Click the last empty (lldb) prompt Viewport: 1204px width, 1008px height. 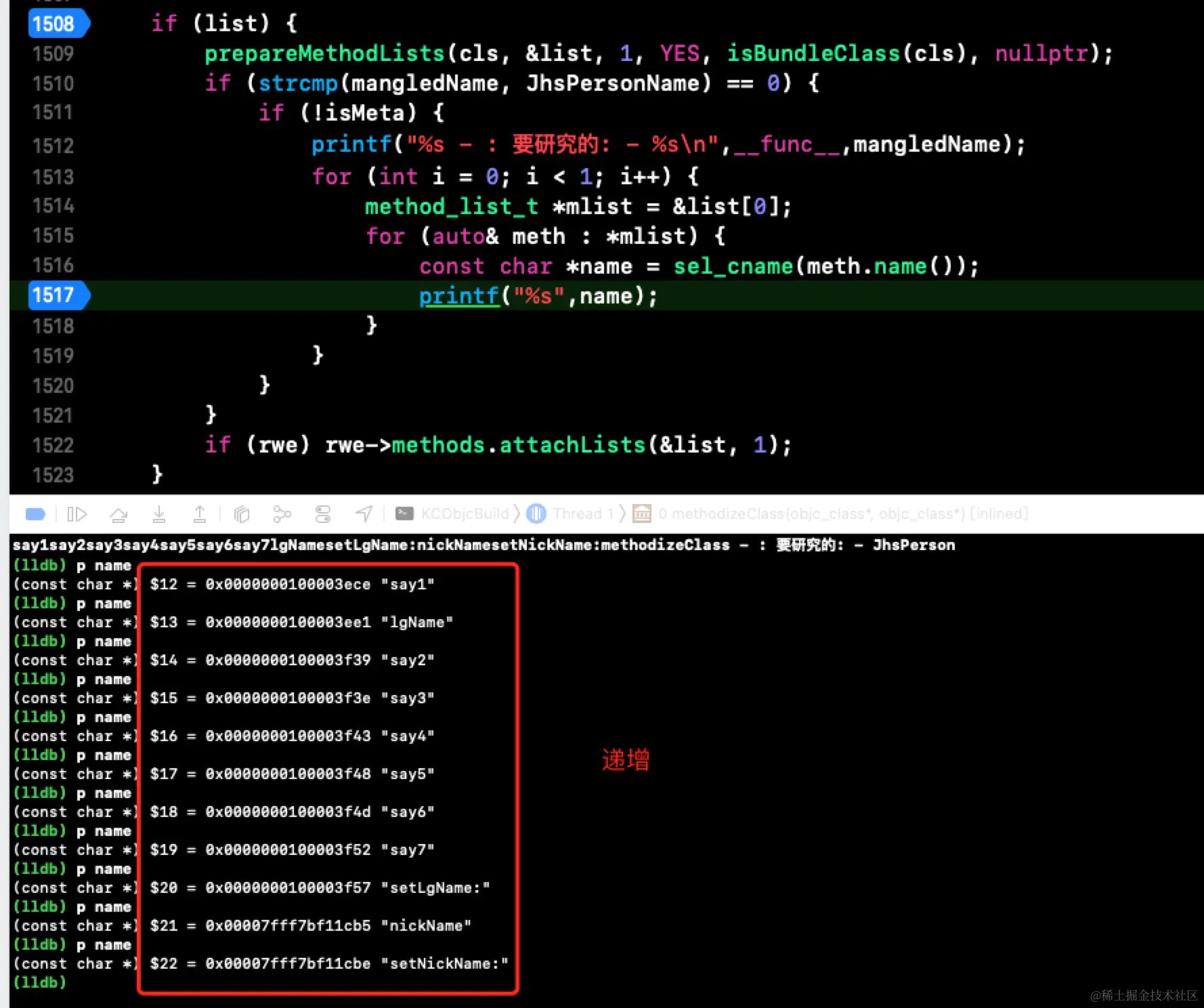pos(40,982)
